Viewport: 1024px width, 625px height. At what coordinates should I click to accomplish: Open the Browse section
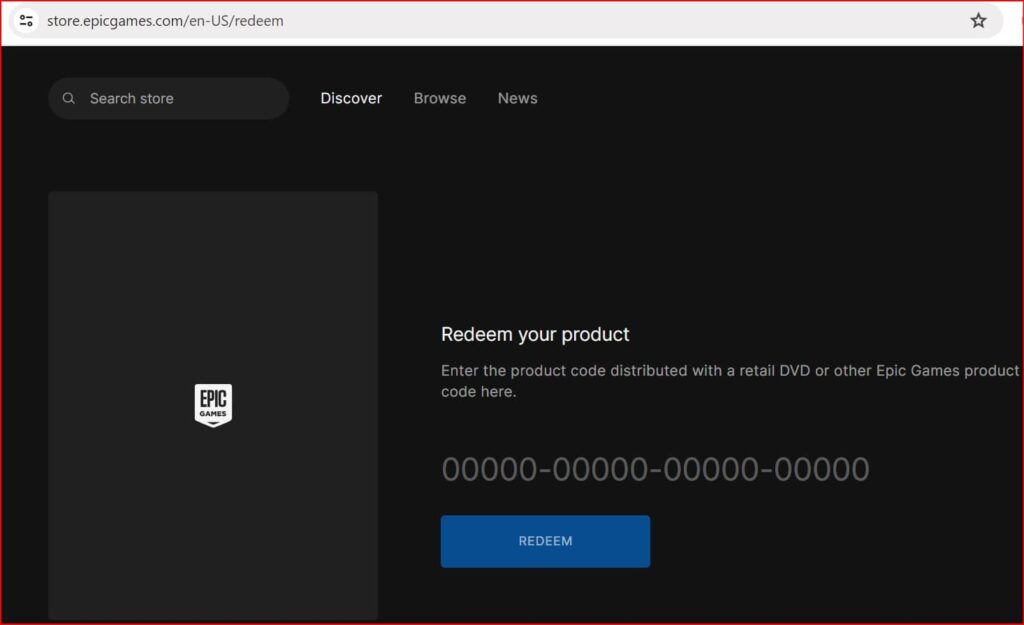(439, 98)
